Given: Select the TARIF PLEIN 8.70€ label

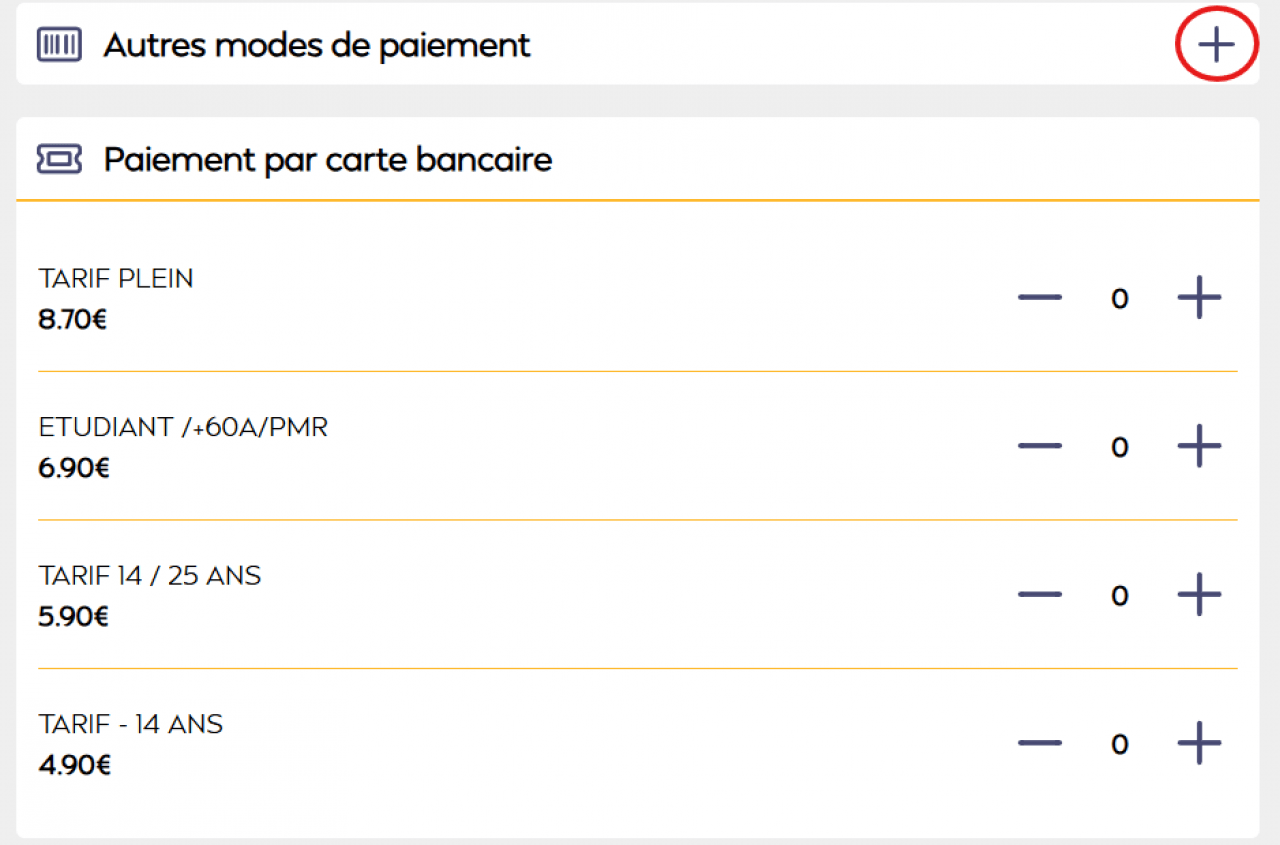Looking at the screenshot, I should tap(116, 298).
